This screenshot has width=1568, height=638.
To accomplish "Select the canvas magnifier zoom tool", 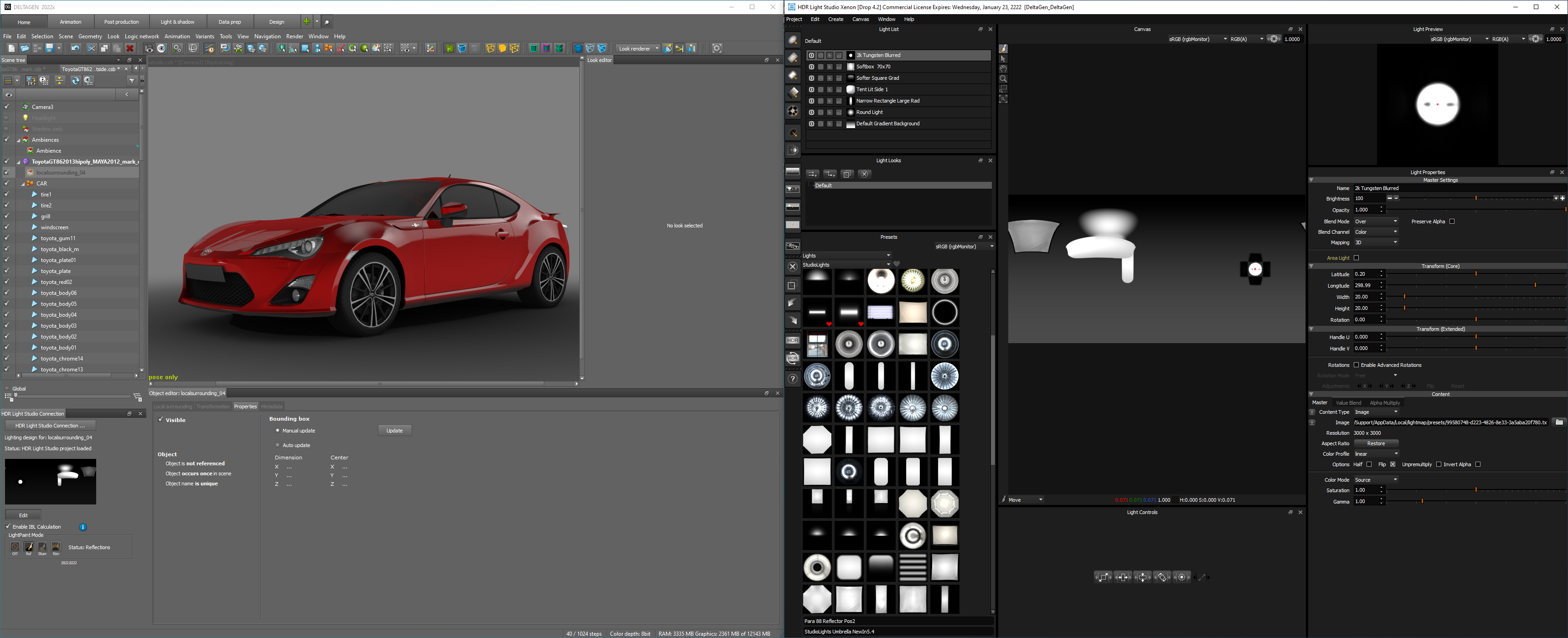I will 1003,78.
